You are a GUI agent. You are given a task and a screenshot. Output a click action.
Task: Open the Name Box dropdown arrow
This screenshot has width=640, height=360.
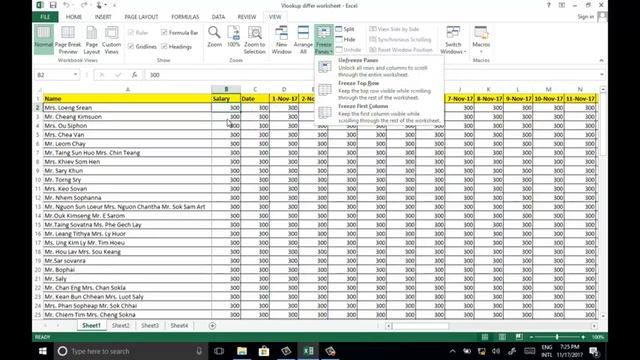coord(76,75)
